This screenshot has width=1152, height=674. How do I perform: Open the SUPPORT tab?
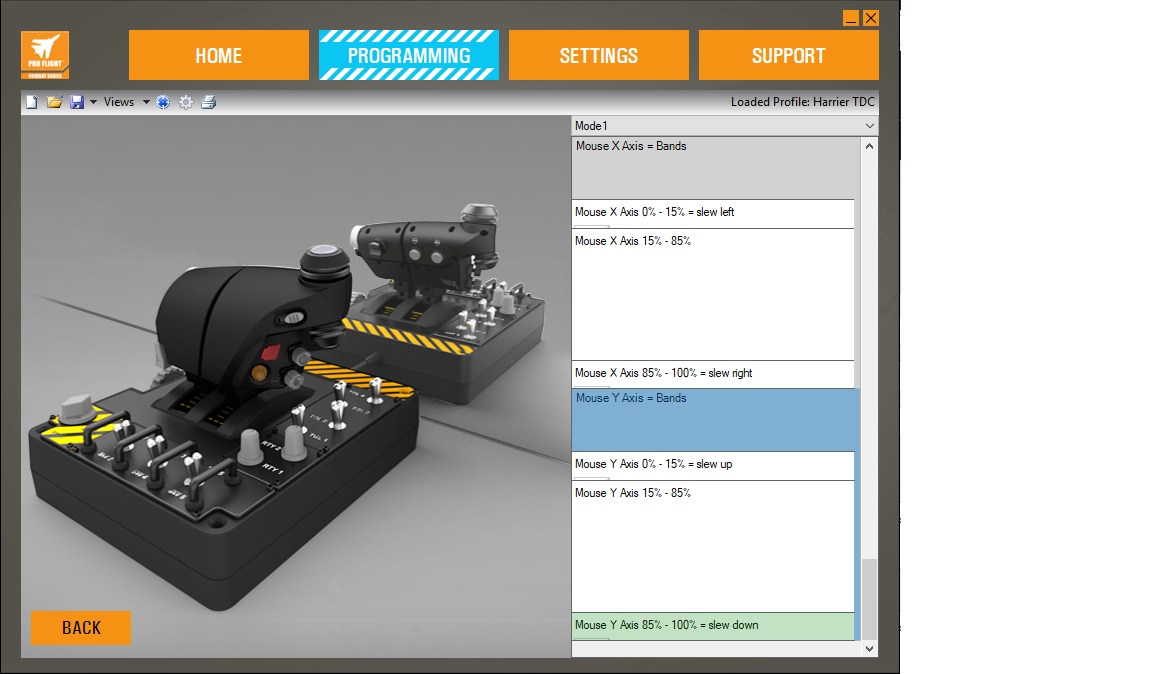[788, 55]
